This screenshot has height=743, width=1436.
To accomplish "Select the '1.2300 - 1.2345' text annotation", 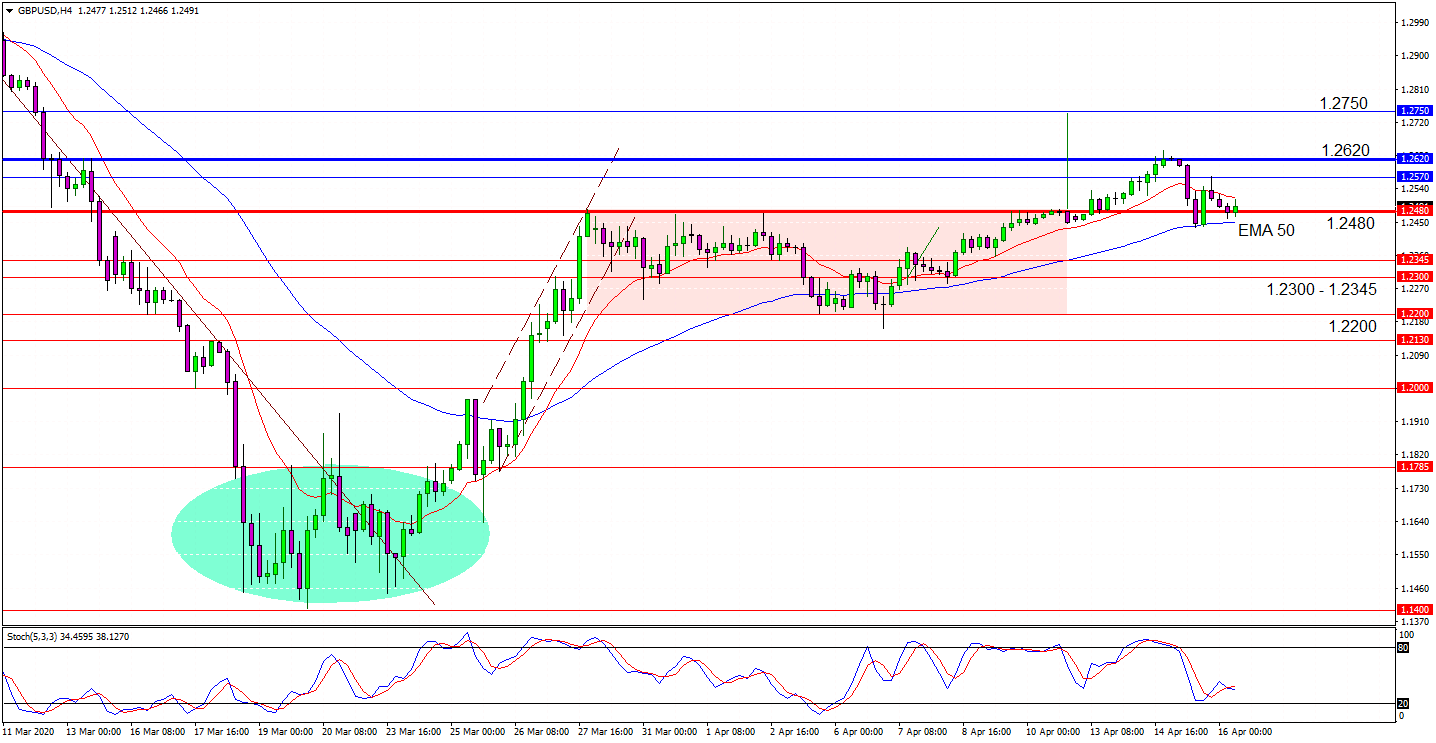I will 1321,290.
